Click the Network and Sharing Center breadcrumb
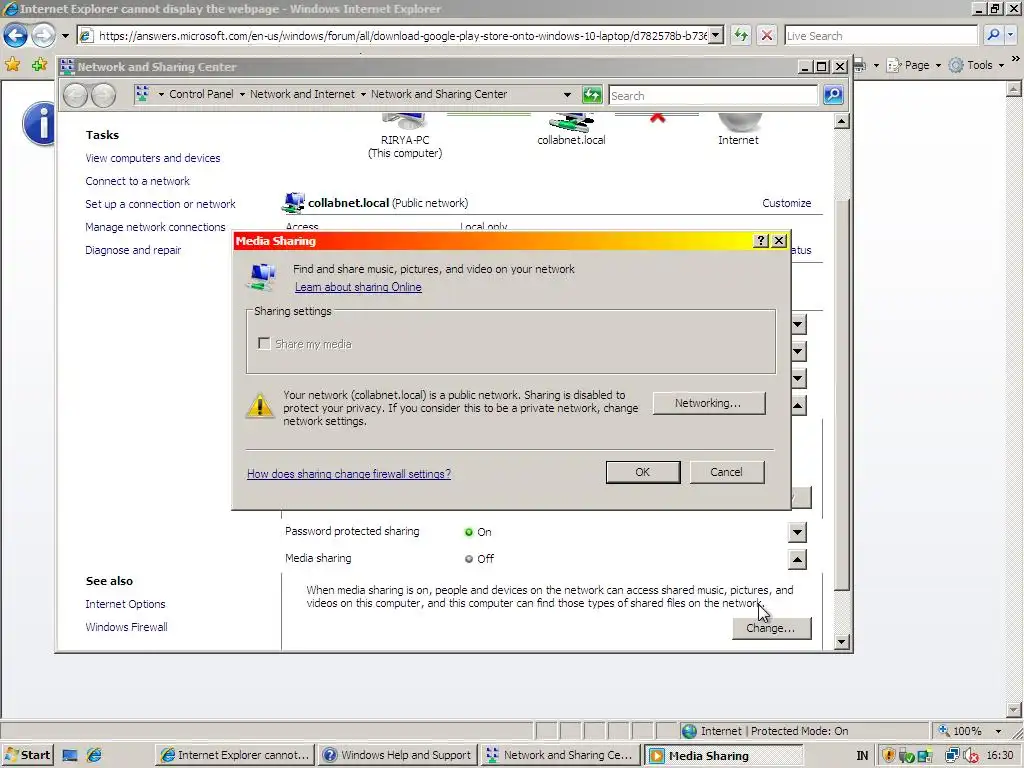Viewport: 1024px width, 768px height. tap(439, 94)
